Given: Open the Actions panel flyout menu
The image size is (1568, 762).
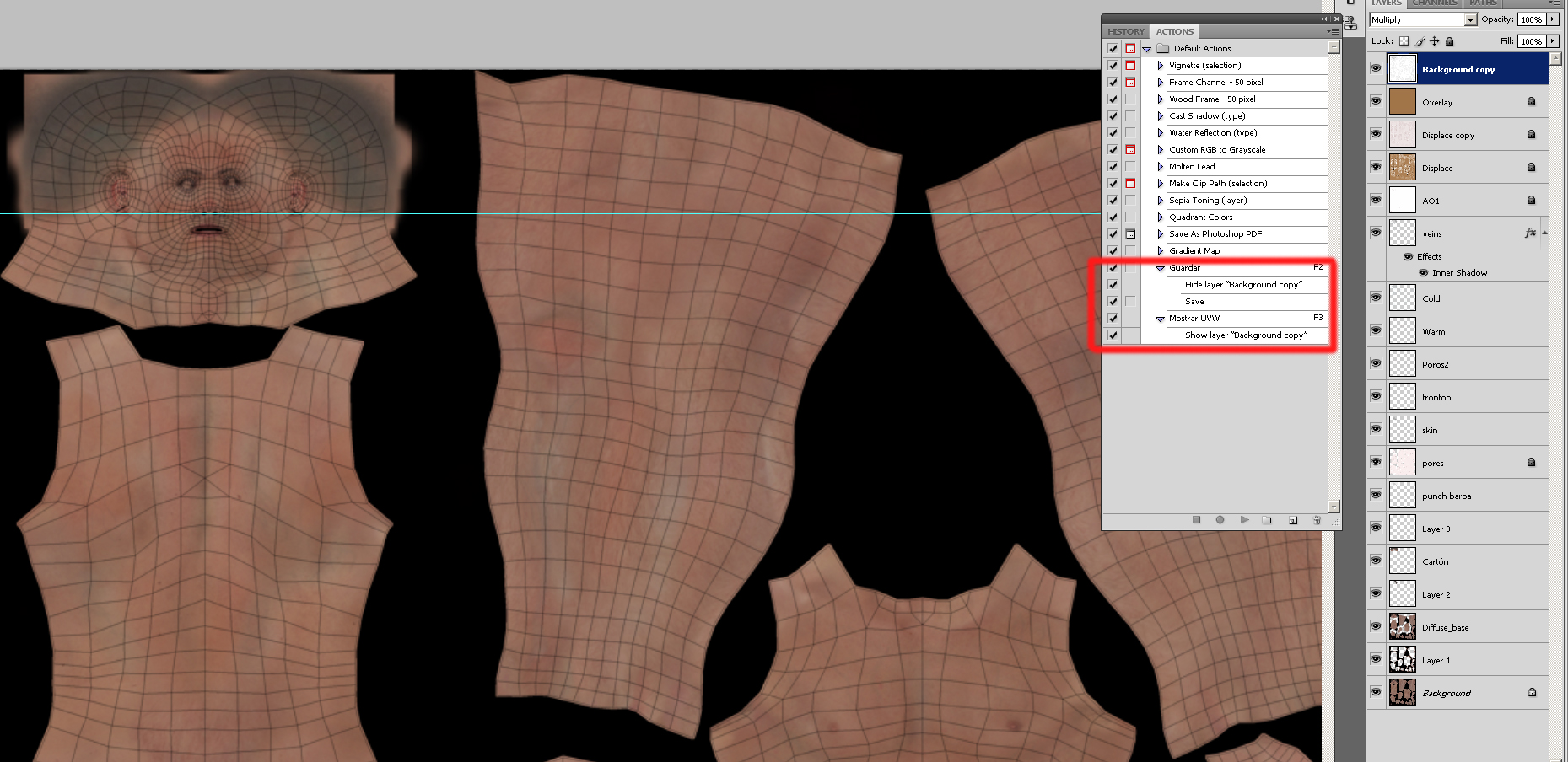Looking at the screenshot, I should click(x=1333, y=31).
